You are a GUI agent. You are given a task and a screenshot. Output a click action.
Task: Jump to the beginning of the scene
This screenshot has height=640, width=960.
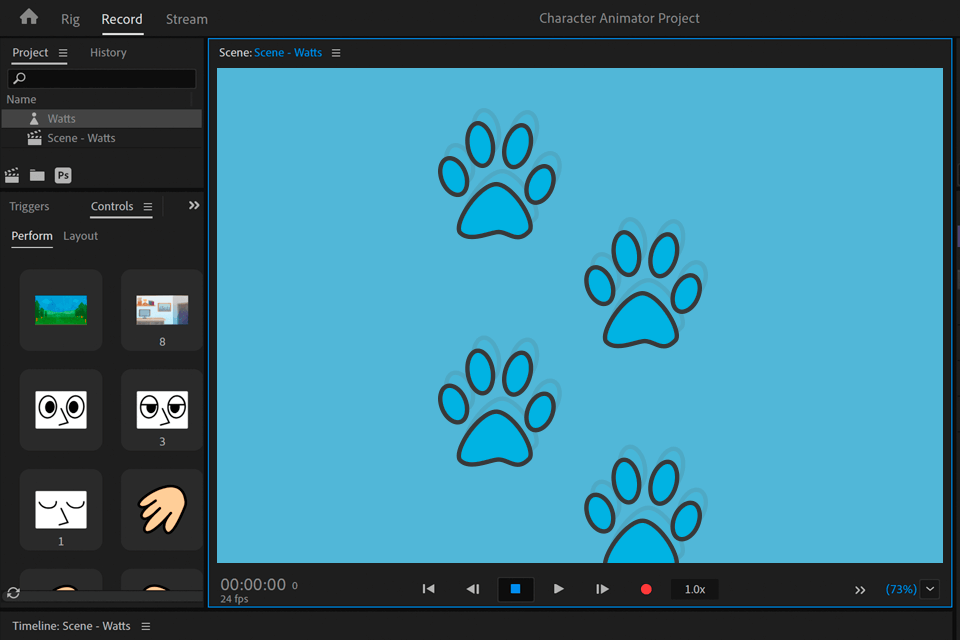[x=428, y=589]
